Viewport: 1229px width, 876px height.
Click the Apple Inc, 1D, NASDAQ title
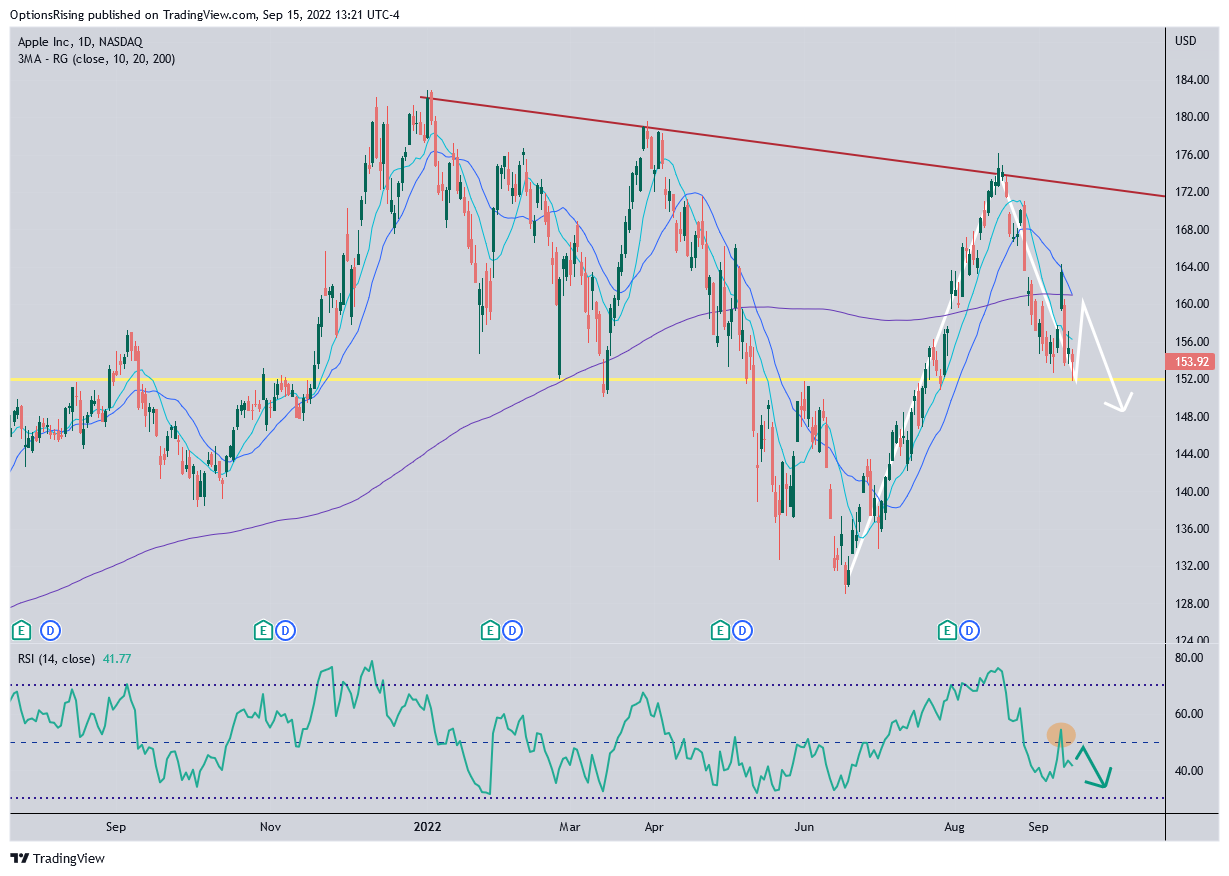pyautogui.click(x=80, y=41)
